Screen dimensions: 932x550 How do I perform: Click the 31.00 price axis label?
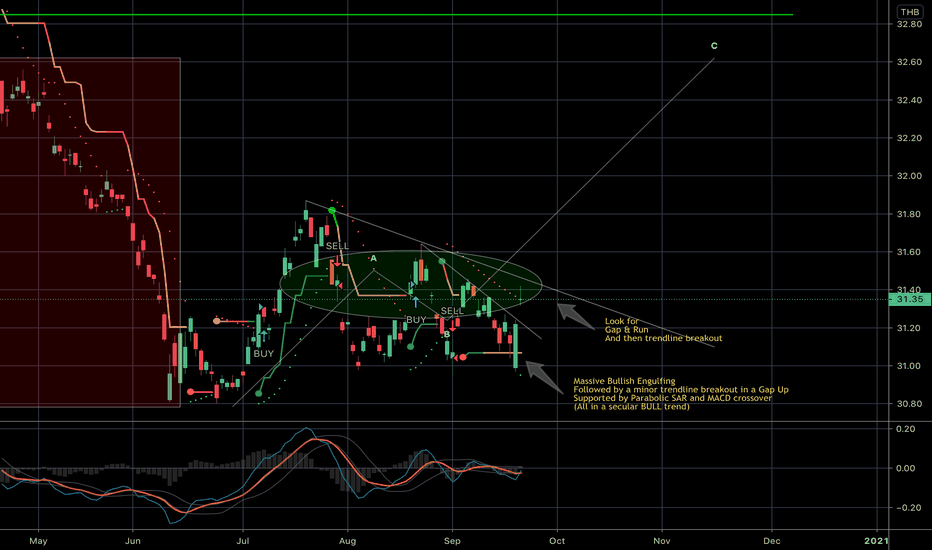point(909,366)
